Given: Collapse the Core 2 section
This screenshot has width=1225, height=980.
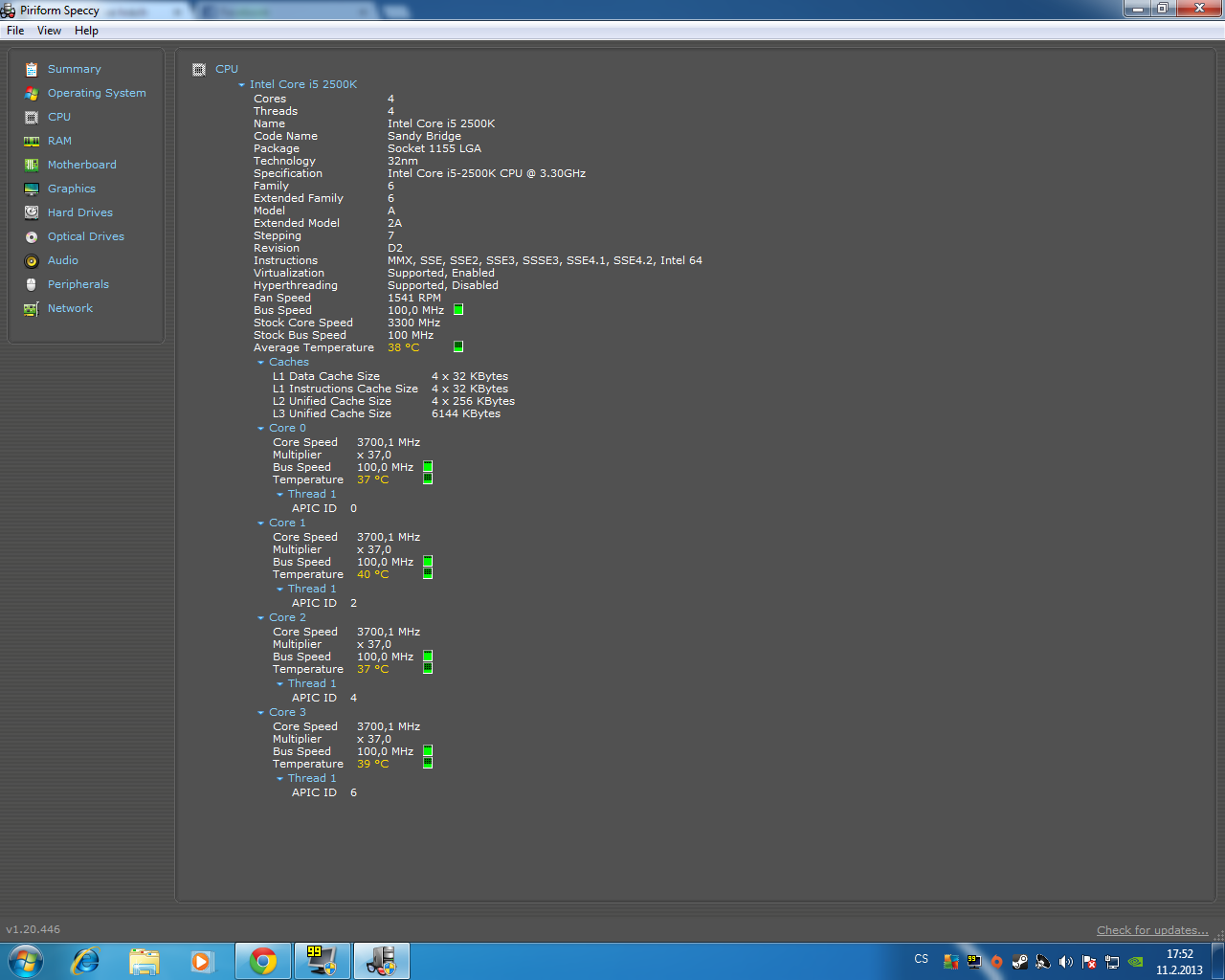Looking at the screenshot, I should [x=260, y=618].
